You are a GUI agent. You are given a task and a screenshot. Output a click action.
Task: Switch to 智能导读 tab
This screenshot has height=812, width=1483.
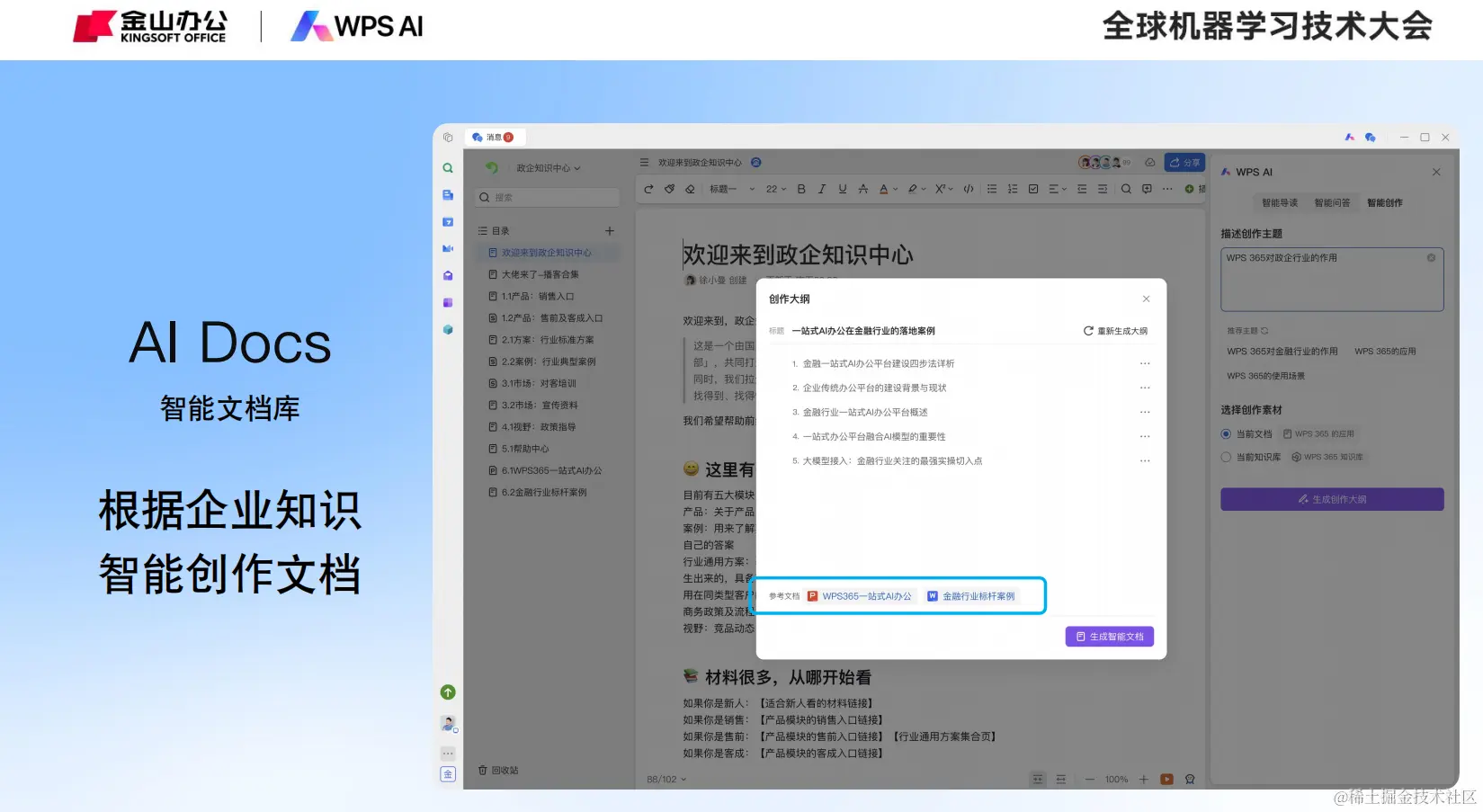[1280, 203]
